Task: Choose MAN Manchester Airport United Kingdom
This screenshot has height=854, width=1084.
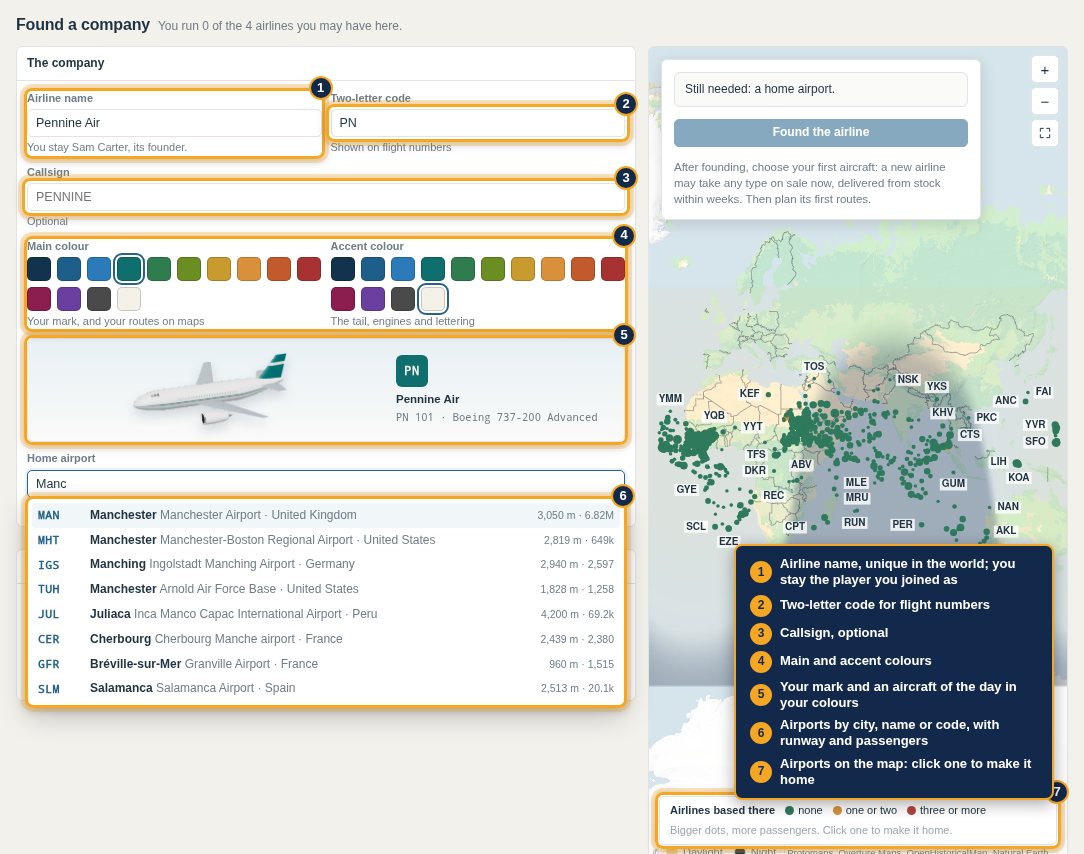Action: pyautogui.click(x=326, y=515)
